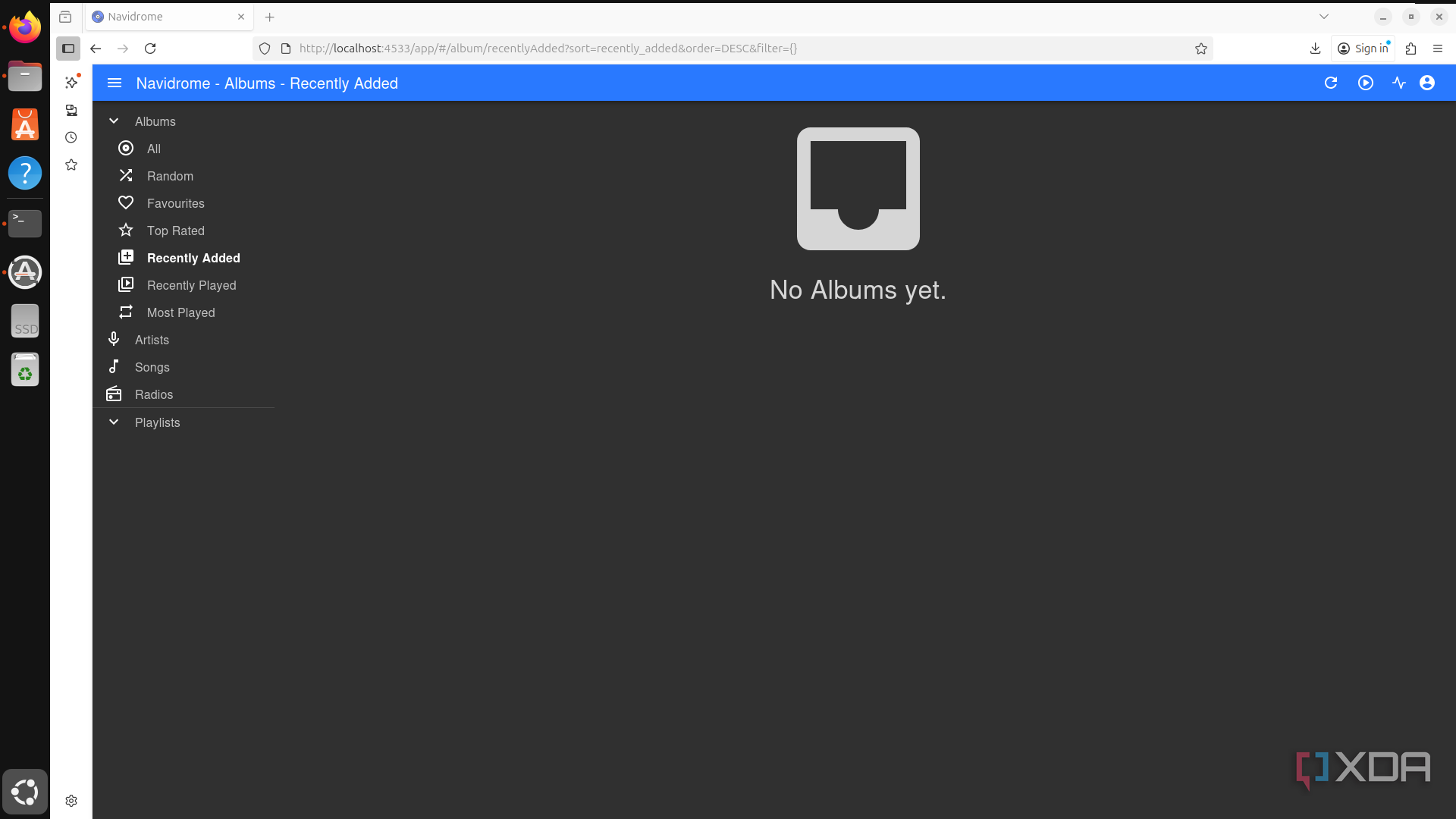Select the Random shuffle icon
This screenshot has height=819, width=1456.
pyautogui.click(x=126, y=176)
